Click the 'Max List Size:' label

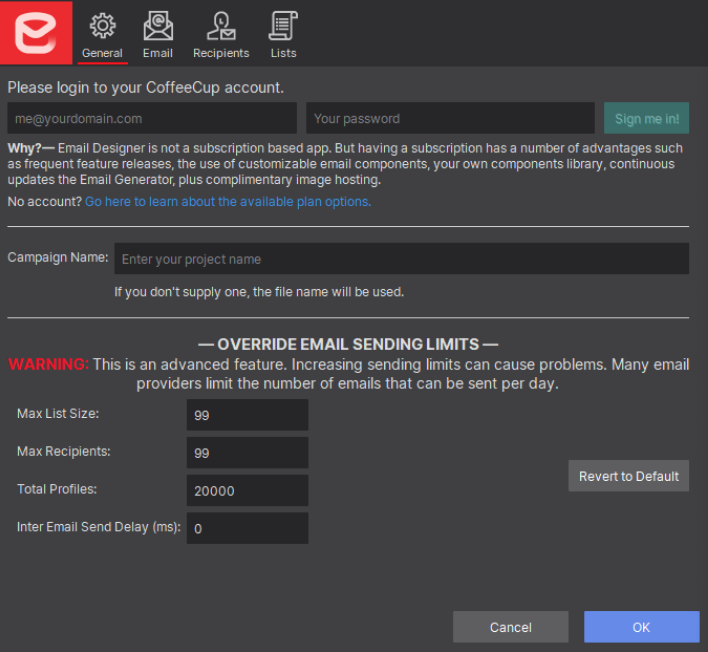click(x=58, y=414)
